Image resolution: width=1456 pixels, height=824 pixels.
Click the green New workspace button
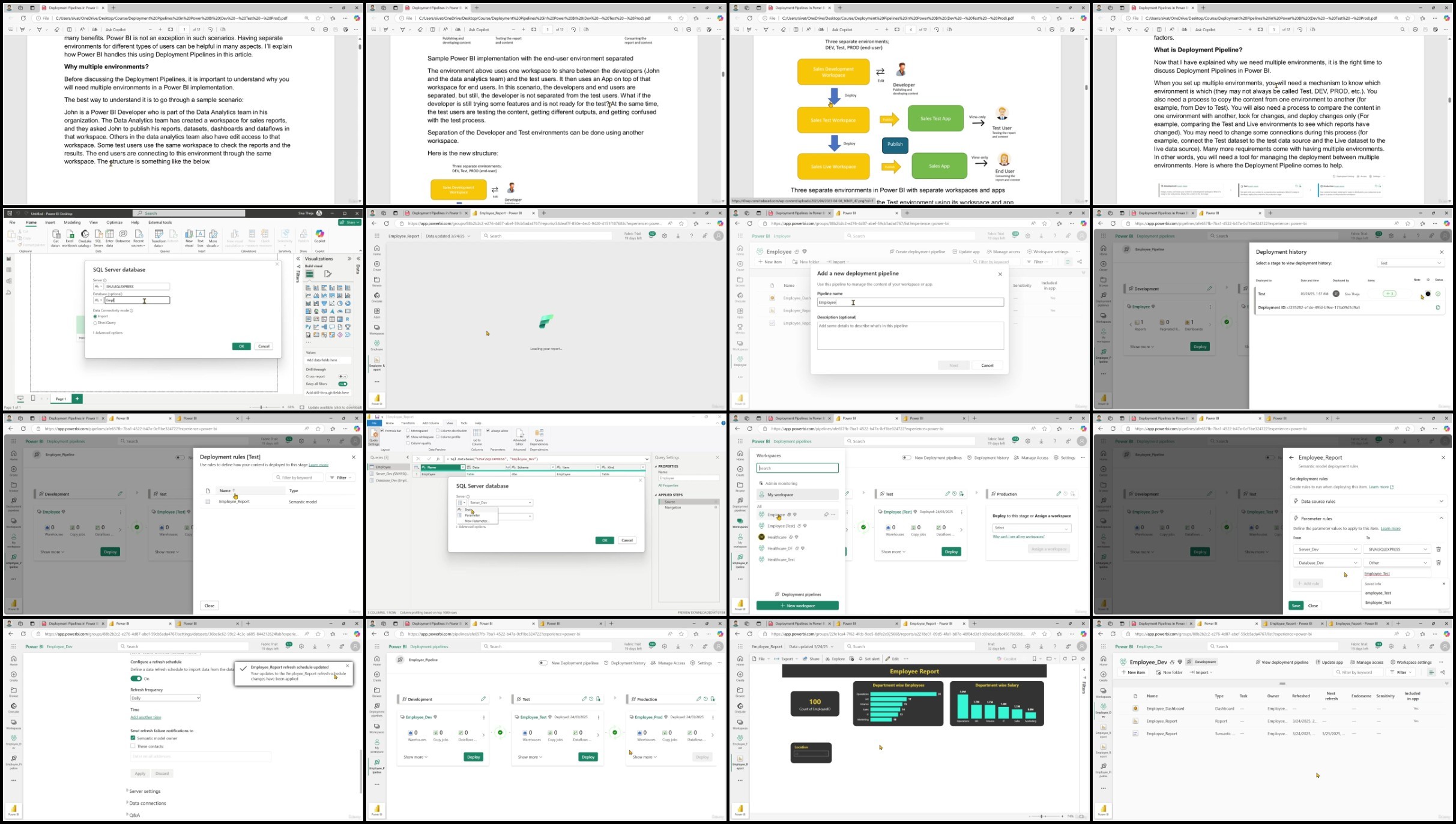pos(797,606)
